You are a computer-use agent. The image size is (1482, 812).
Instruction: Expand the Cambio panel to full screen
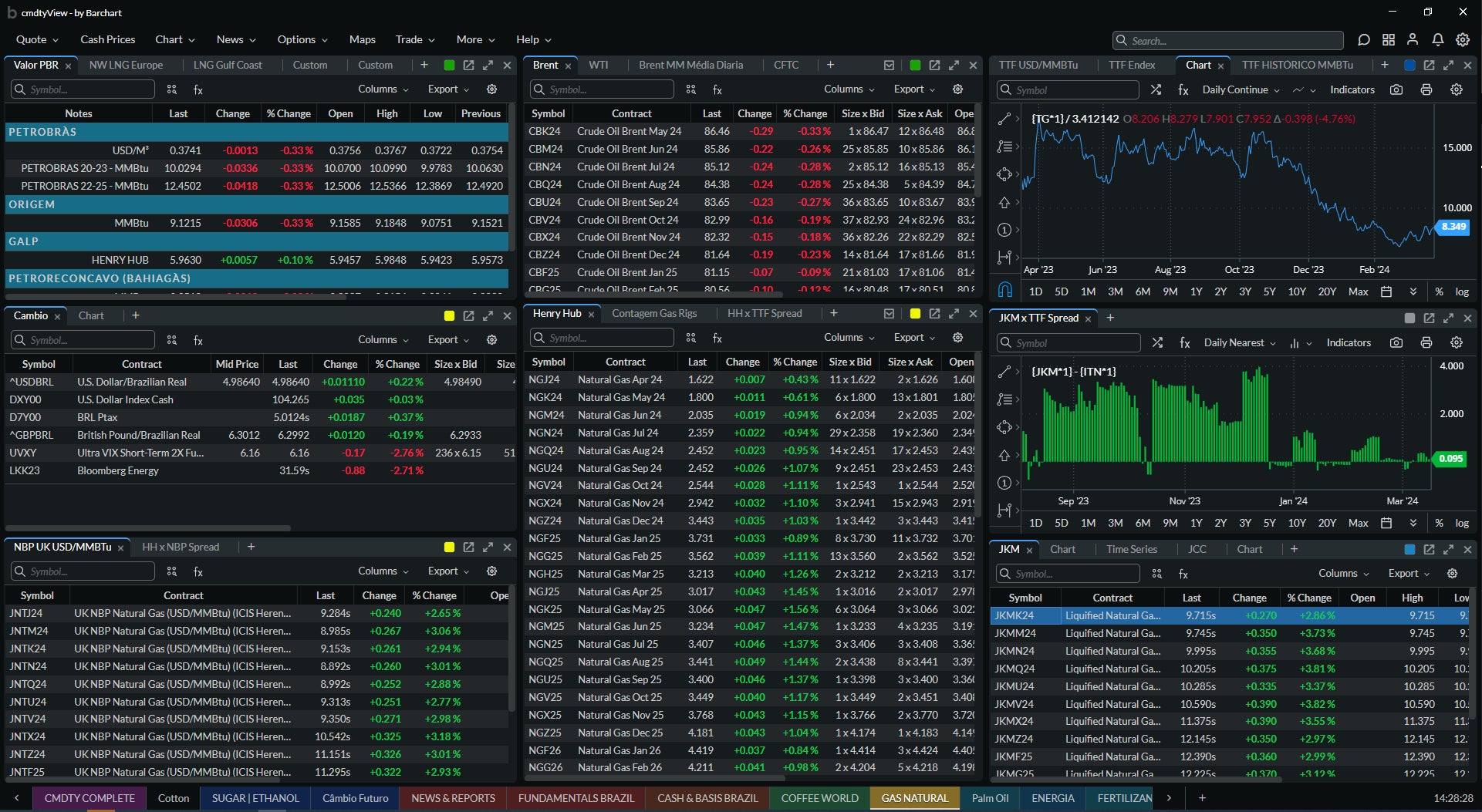tap(488, 316)
